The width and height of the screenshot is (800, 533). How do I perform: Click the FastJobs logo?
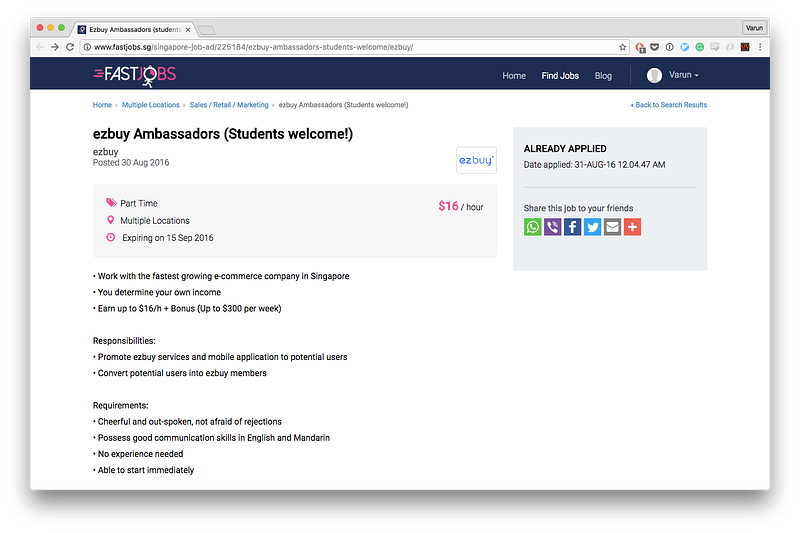[x=135, y=75]
